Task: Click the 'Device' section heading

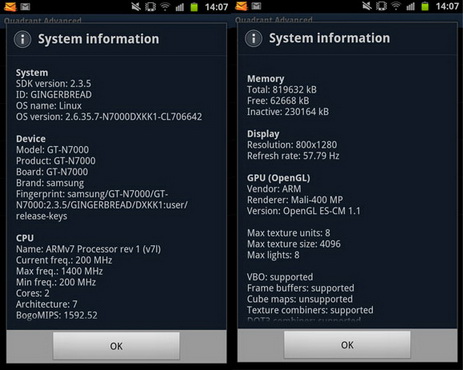Action: tap(31, 139)
